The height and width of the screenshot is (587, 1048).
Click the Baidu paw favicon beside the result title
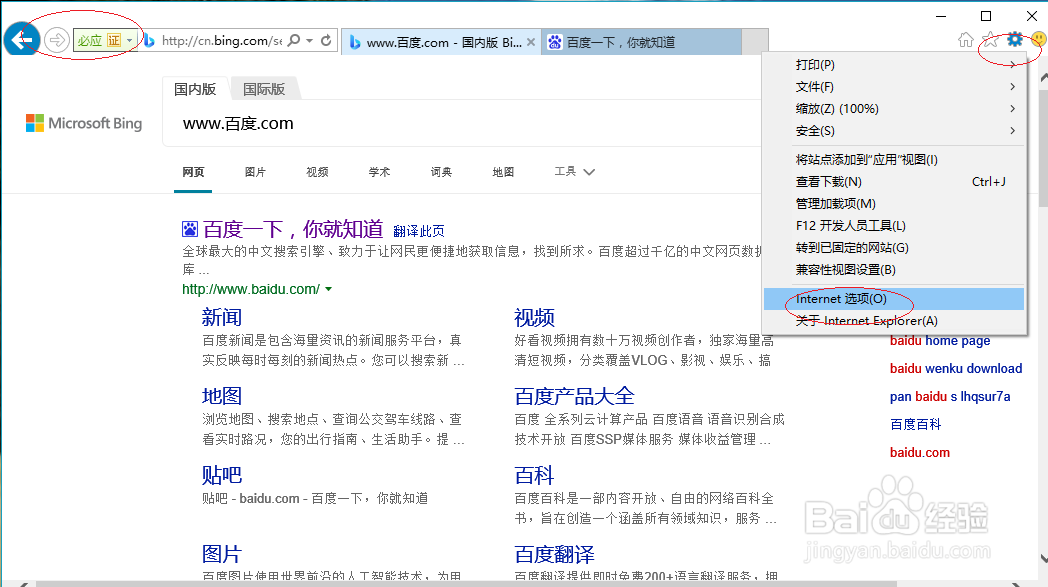pos(190,229)
